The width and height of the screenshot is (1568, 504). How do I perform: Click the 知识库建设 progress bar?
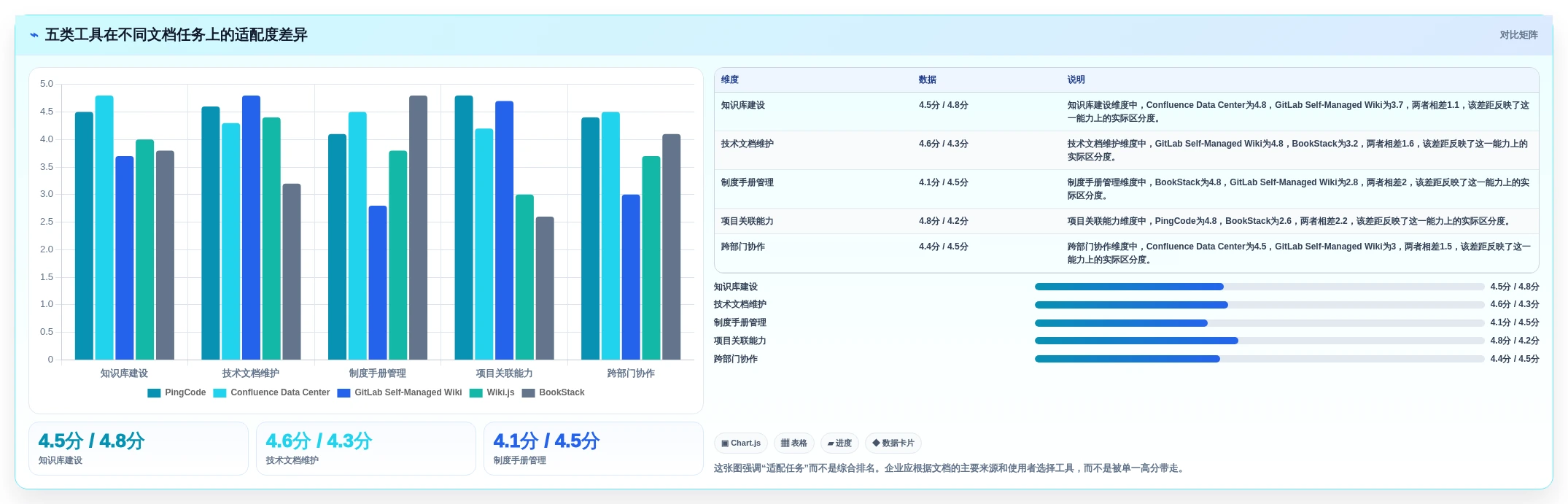(1260, 287)
